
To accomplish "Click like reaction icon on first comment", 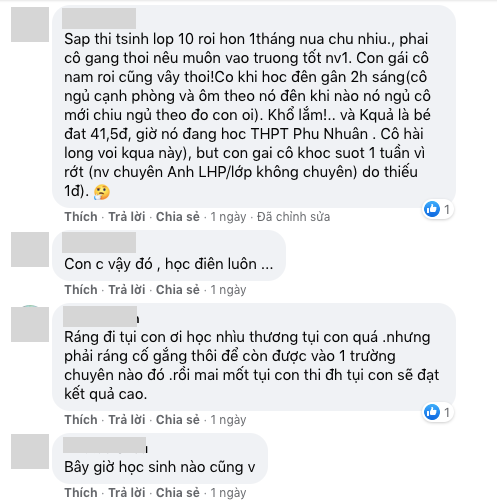I will click(x=432, y=209).
